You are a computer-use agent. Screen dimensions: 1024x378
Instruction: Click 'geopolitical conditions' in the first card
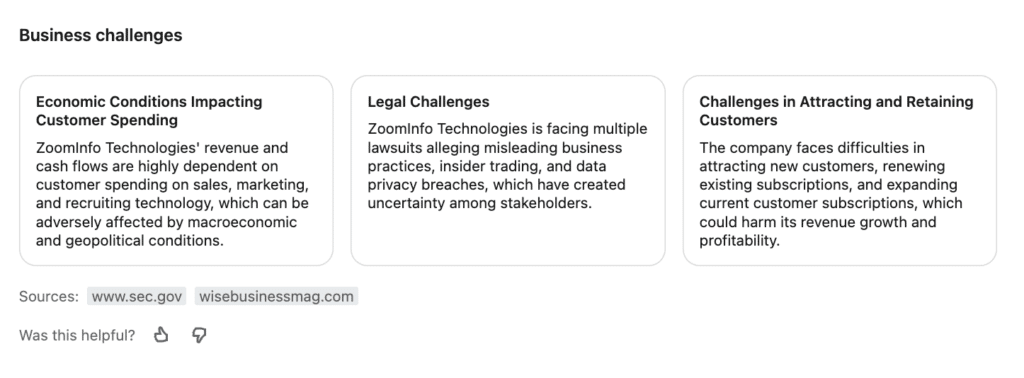tap(143, 241)
